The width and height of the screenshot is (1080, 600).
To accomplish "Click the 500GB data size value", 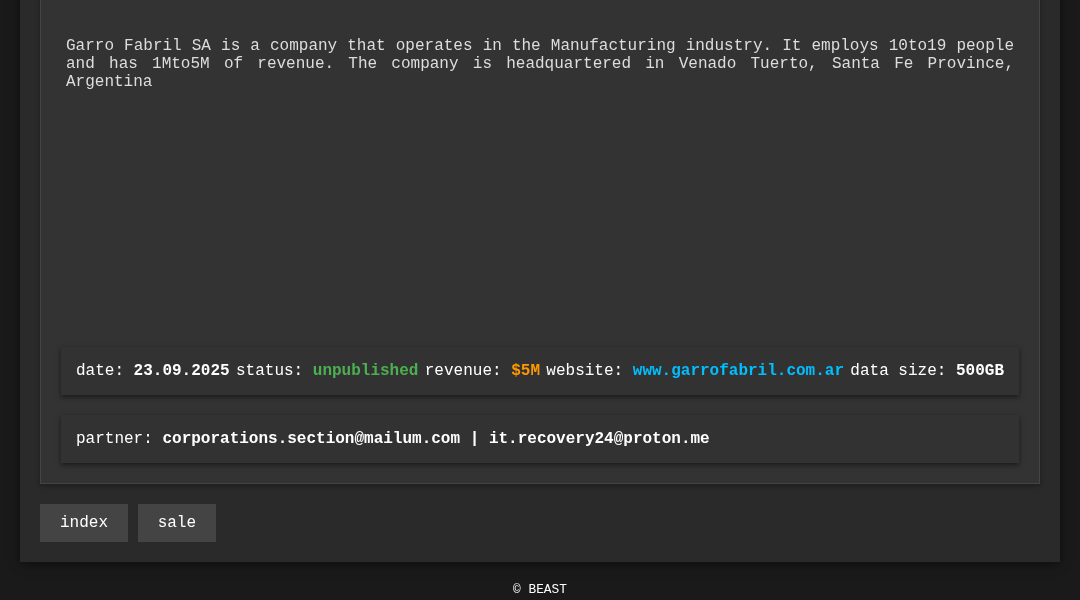I will (979, 371).
